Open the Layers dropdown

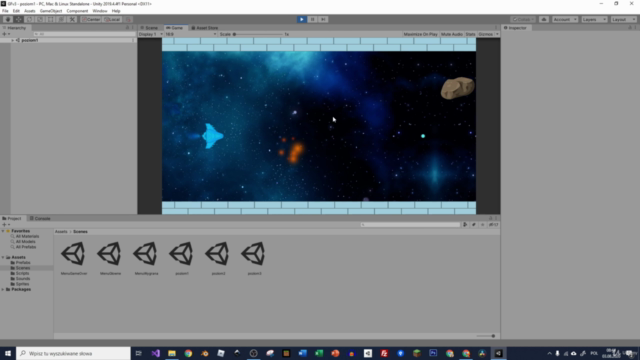click(594, 19)
